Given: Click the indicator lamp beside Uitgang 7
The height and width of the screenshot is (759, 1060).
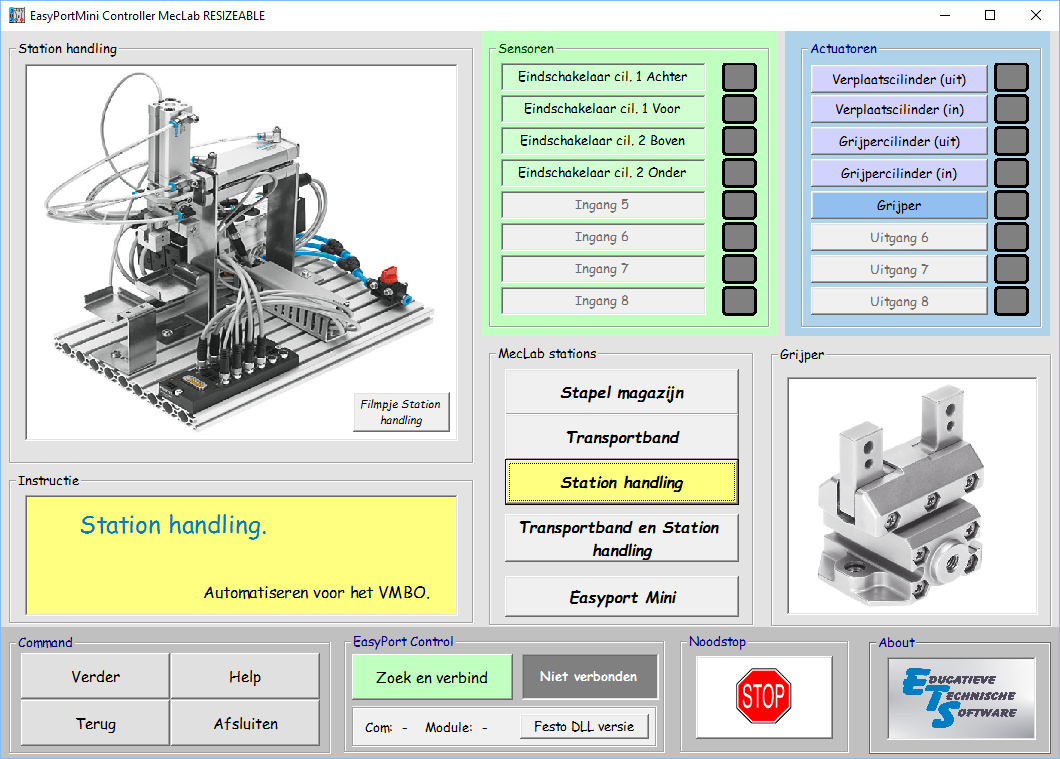Looking at the screenshot, I should pos(1011,269).
